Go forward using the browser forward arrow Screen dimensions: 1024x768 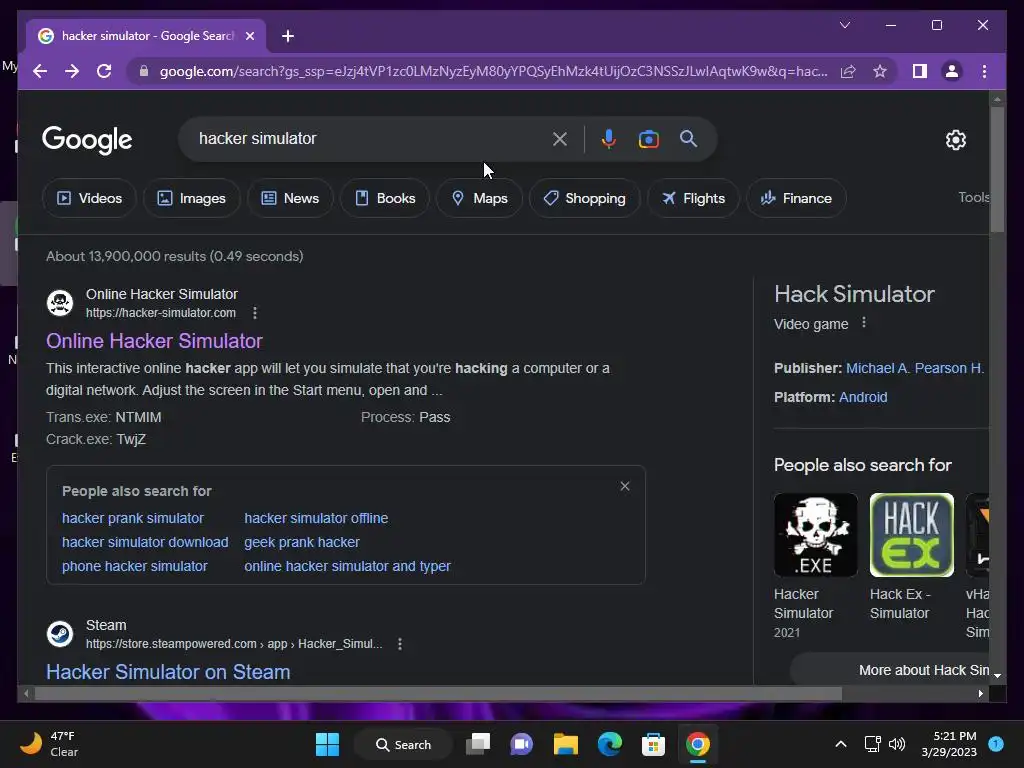coord(72,71)
